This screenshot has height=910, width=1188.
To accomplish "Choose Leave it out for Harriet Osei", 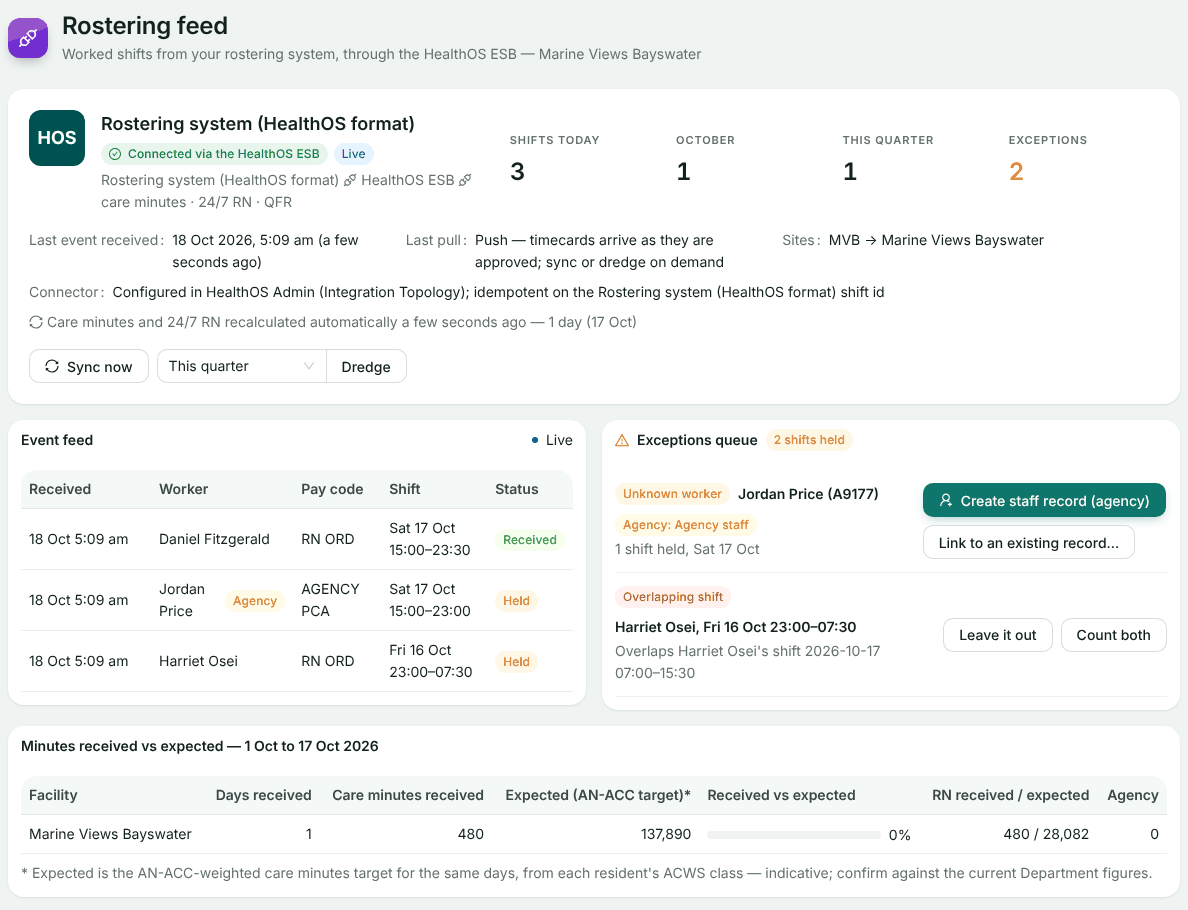I will (997, 635).
